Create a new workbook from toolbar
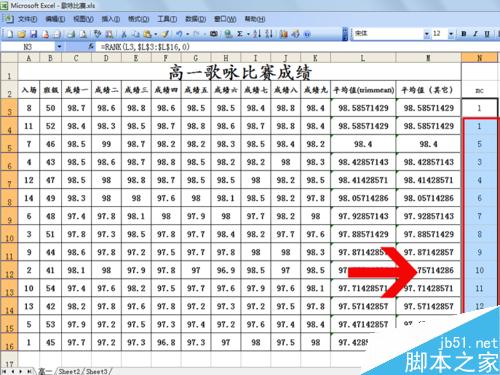 point(10,34)
